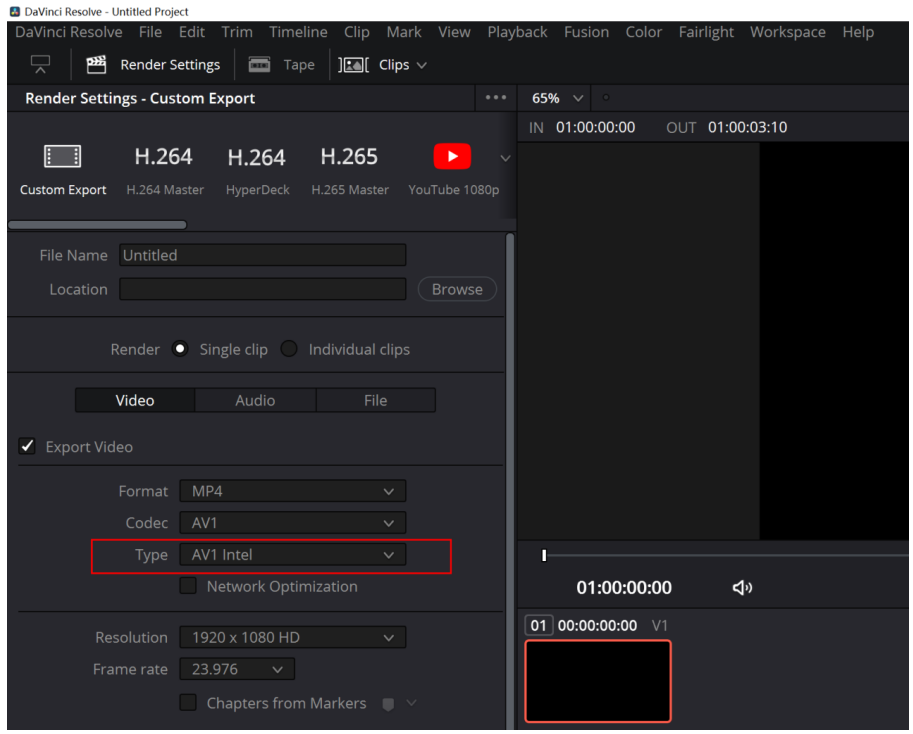Select the Individual clips radio button
The height and width of the screenshot is (734, 913).
289,349
